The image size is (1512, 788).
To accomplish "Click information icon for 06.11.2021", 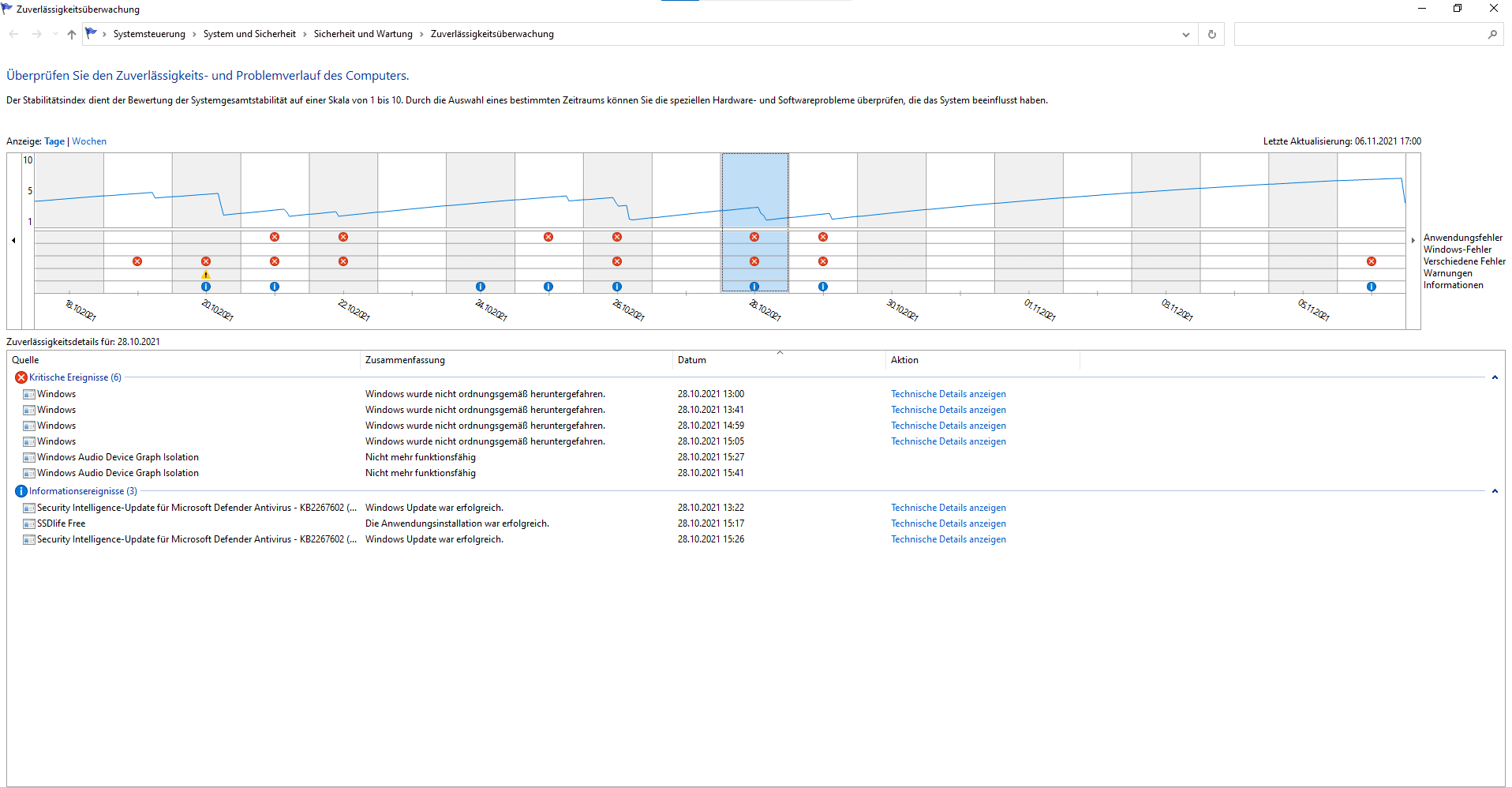I will (x=1372, y=287).
